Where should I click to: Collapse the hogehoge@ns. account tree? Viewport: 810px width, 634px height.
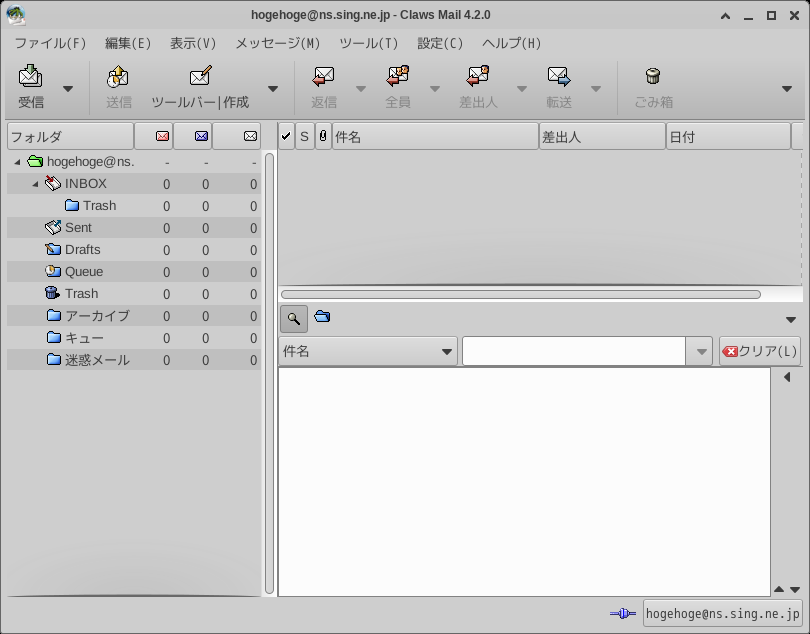tap(18, 162)
